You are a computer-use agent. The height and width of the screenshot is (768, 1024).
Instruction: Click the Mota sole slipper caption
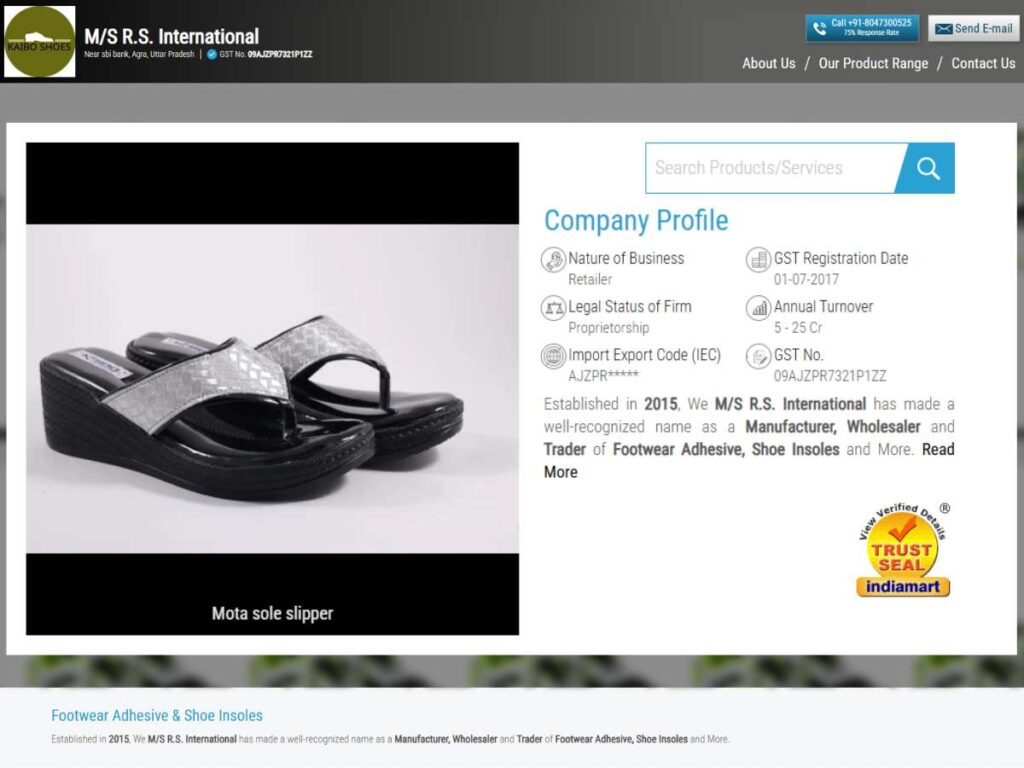pyautogui.click(x=272, y=613)
